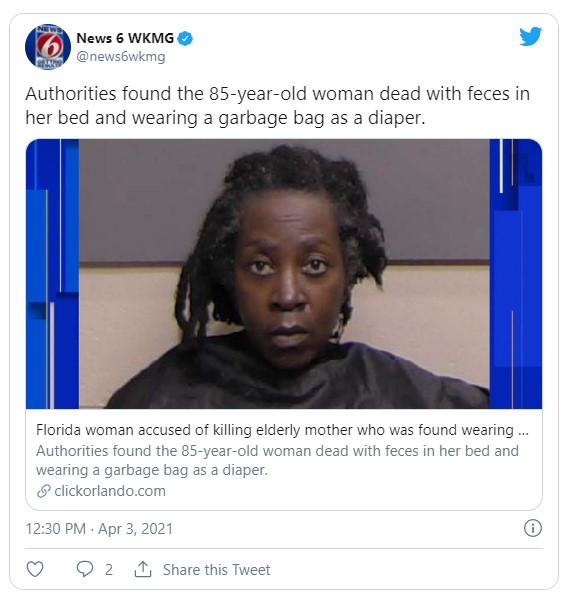
Task: Open the tweet info circle icon
Action: [532, 528]
